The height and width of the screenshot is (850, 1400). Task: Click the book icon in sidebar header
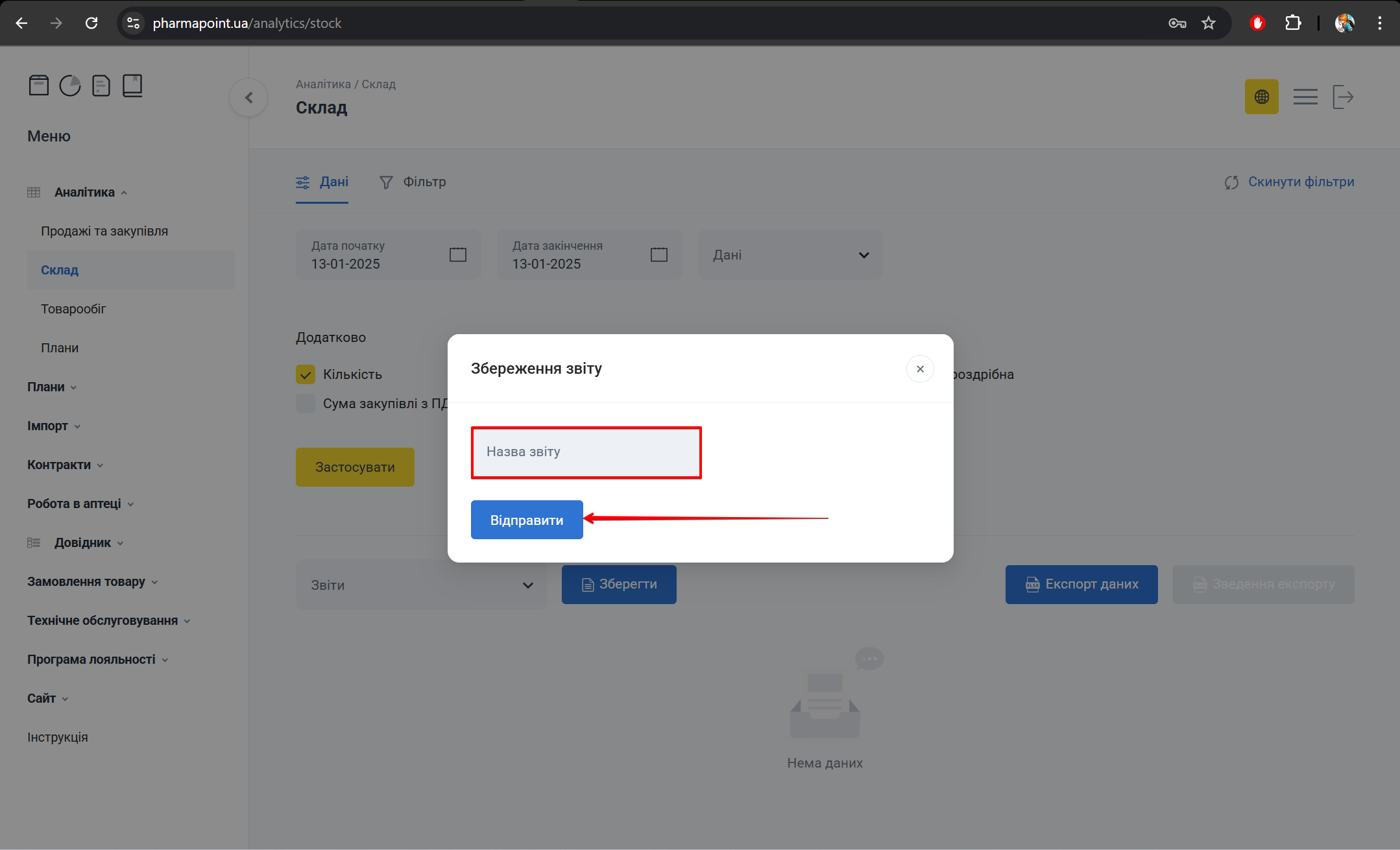[132, 86]
